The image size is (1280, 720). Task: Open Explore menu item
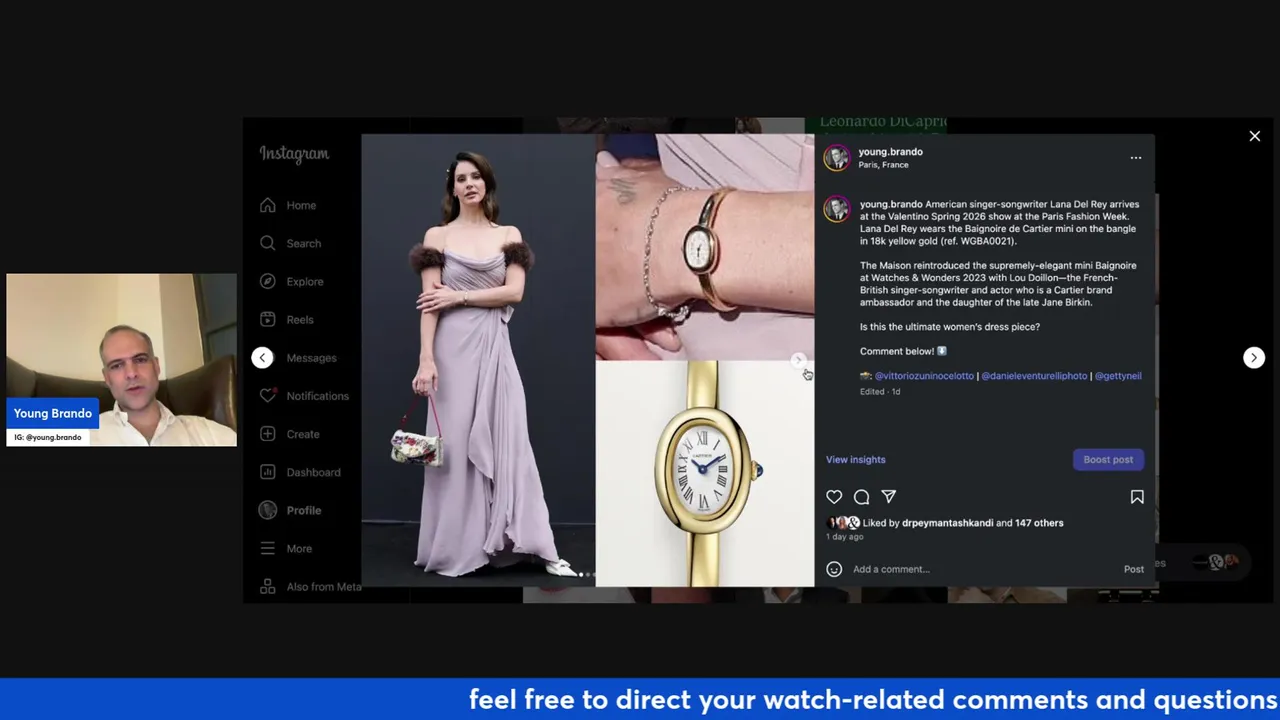(x=305, y=281)
